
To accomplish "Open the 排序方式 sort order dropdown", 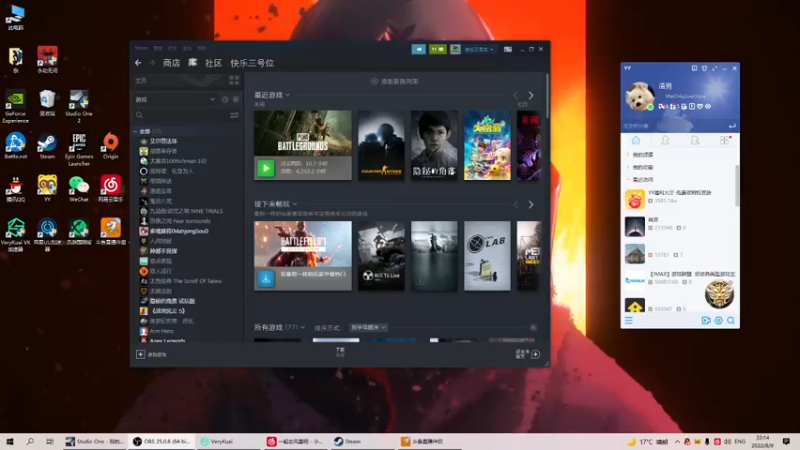I will click(x=368, y=327).
